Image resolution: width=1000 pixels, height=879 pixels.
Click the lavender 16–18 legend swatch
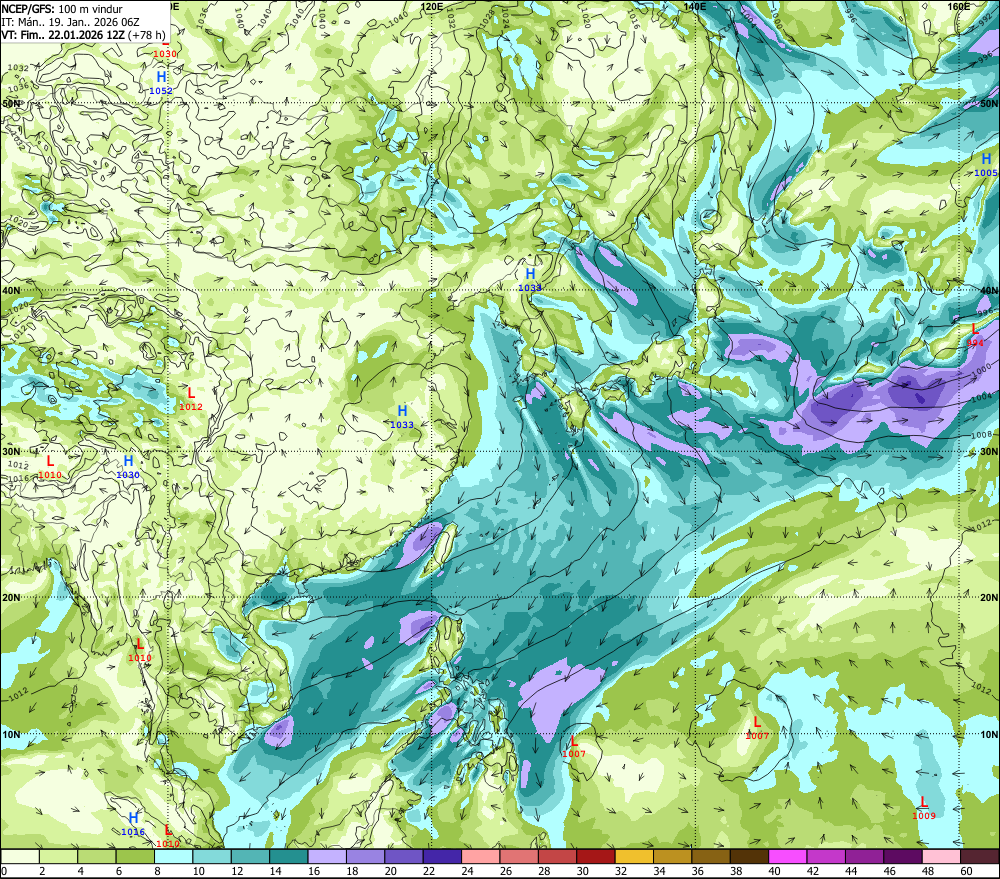pyautogui.click(x=327, y=856)
